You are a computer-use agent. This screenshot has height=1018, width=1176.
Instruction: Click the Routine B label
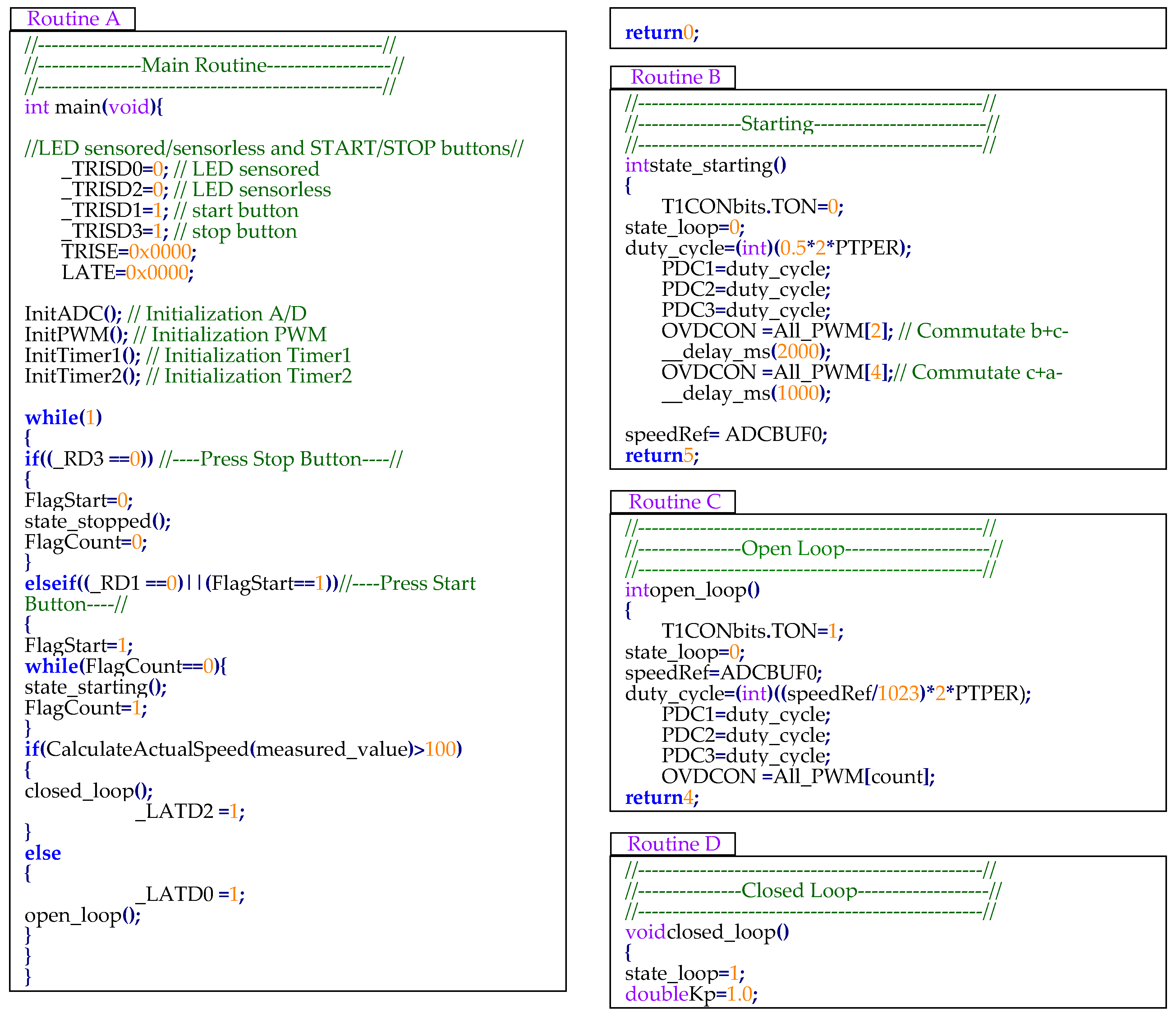(675, 77)
